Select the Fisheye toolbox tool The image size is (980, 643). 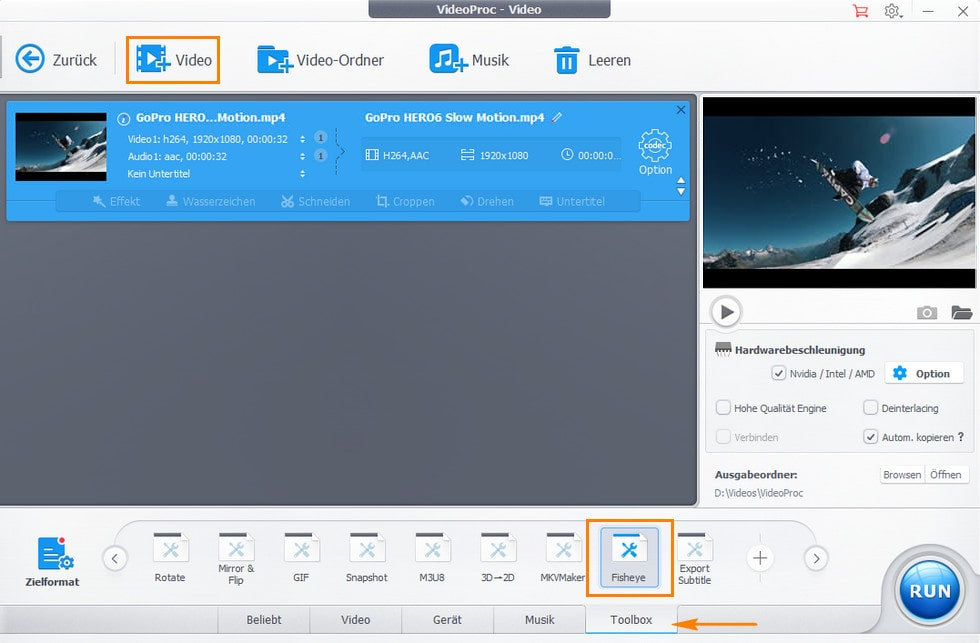point(629,558)
